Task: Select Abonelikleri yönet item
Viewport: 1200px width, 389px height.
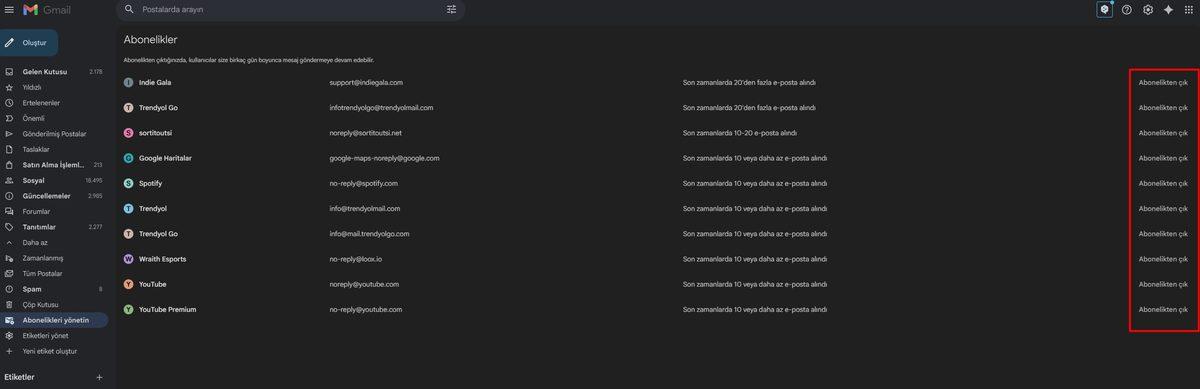Action: pos(54,320)
